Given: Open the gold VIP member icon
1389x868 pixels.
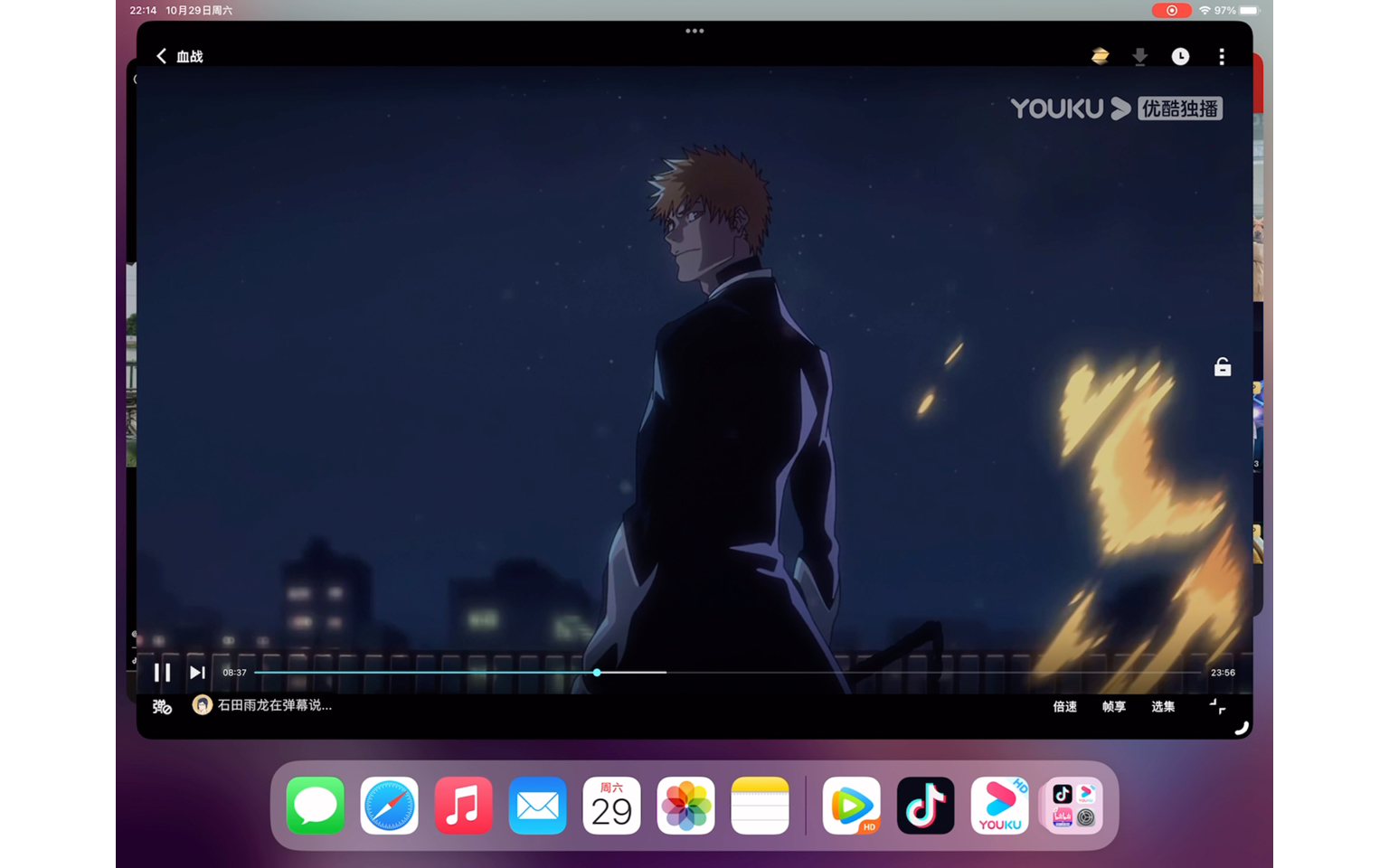Looking at the screenshot, I should pyautogui.click(x=1100, y=56).
